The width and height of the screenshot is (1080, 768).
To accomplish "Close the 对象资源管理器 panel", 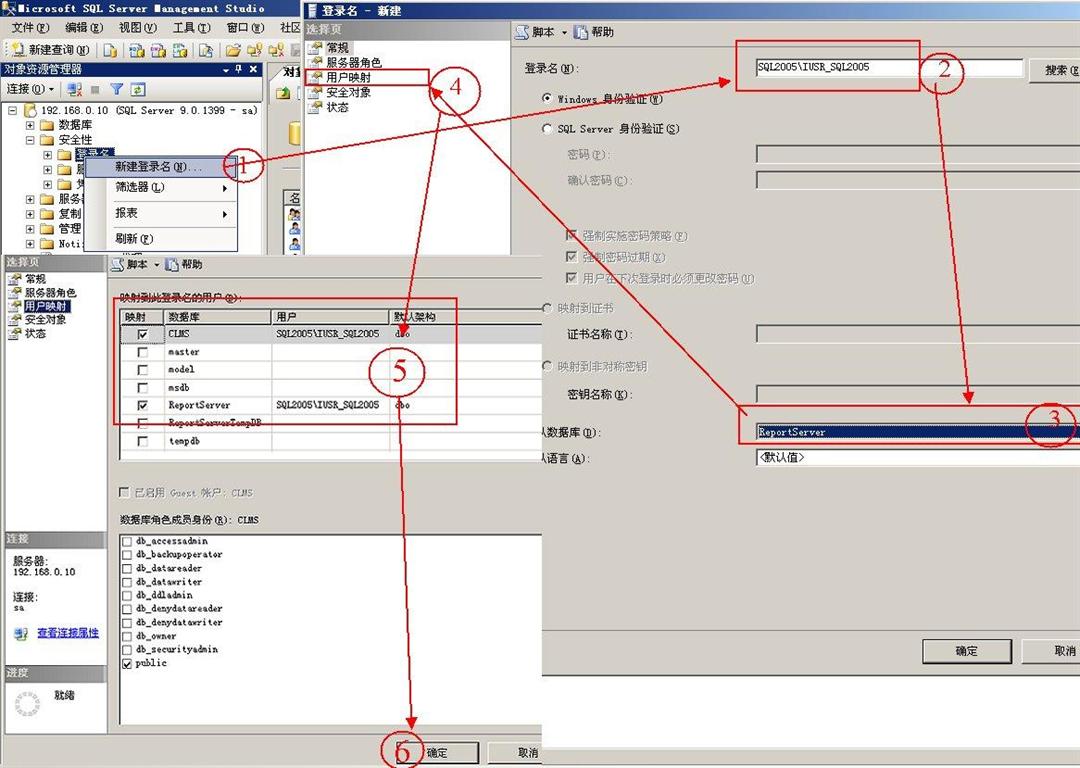I will (x=253, y=70).
